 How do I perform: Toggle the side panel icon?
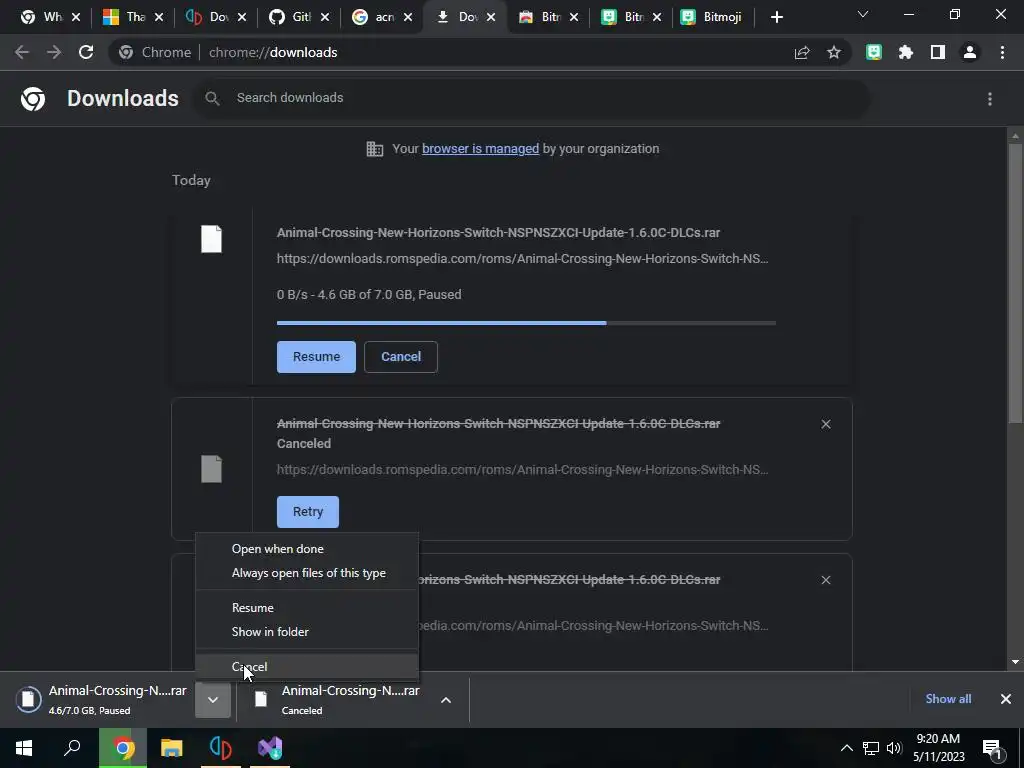(938, 52)
